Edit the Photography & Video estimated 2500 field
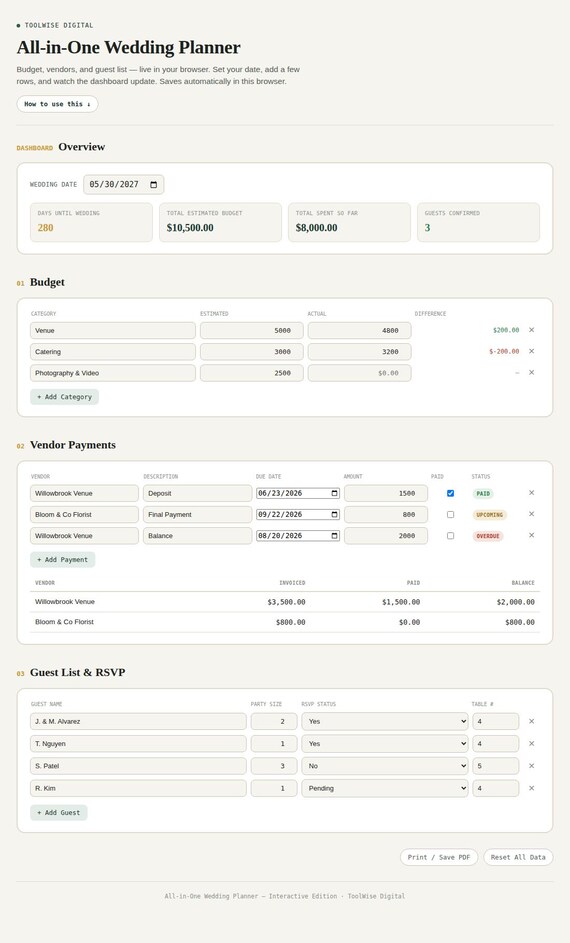This screenshot has height=943, width=570. point(252,373)
